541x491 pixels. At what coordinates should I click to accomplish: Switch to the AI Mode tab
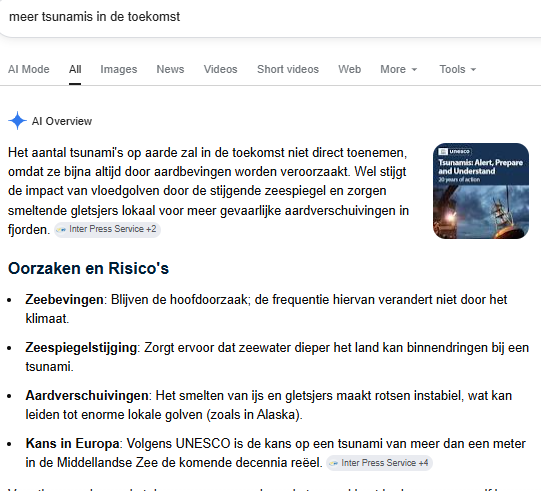[29, 69]
